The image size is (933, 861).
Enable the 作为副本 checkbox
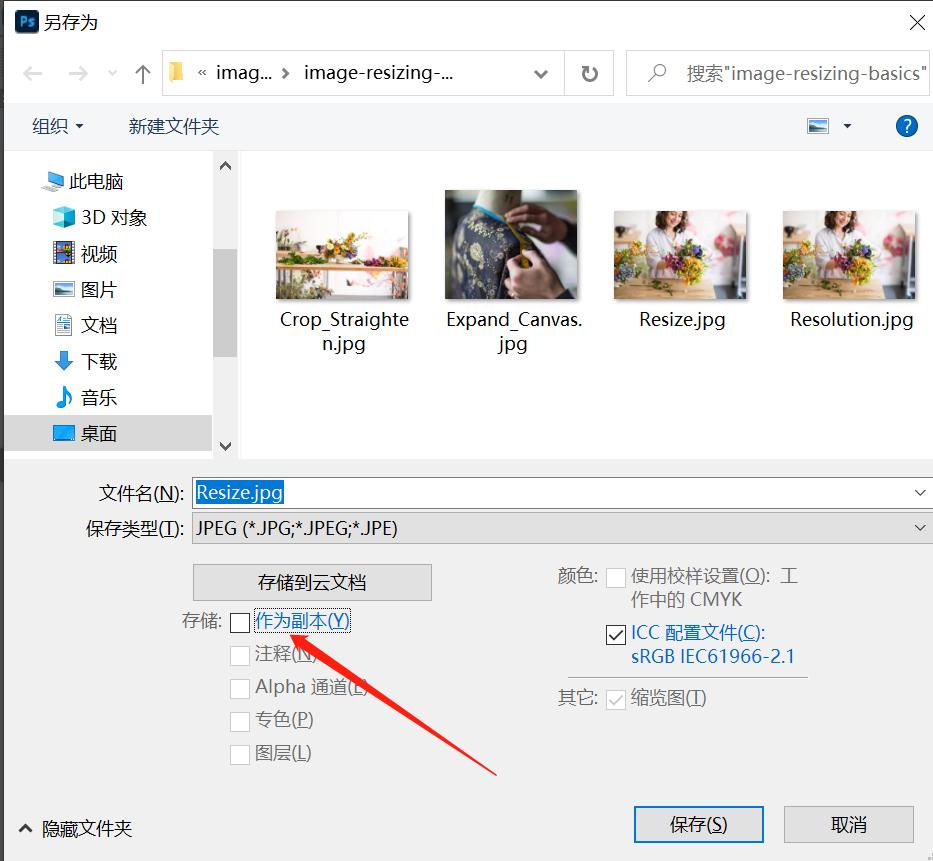[x=239, y=622]
